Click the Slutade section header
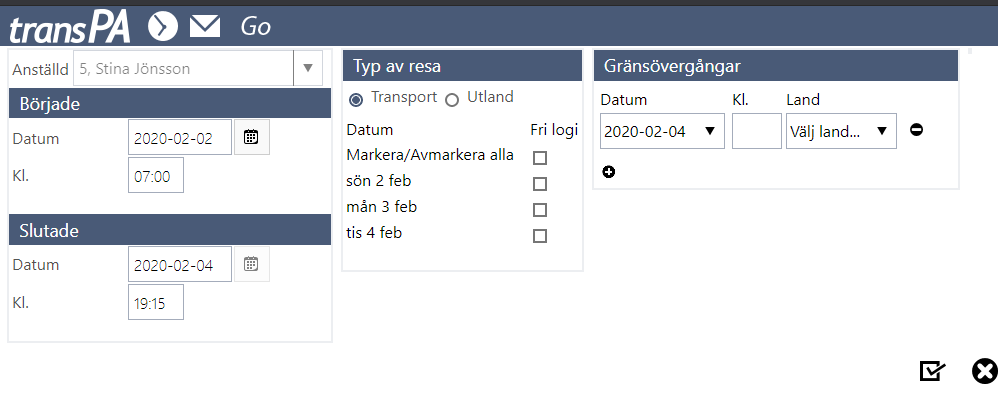The width and height of the screenshot is (998, 415). tap(170, 230)
